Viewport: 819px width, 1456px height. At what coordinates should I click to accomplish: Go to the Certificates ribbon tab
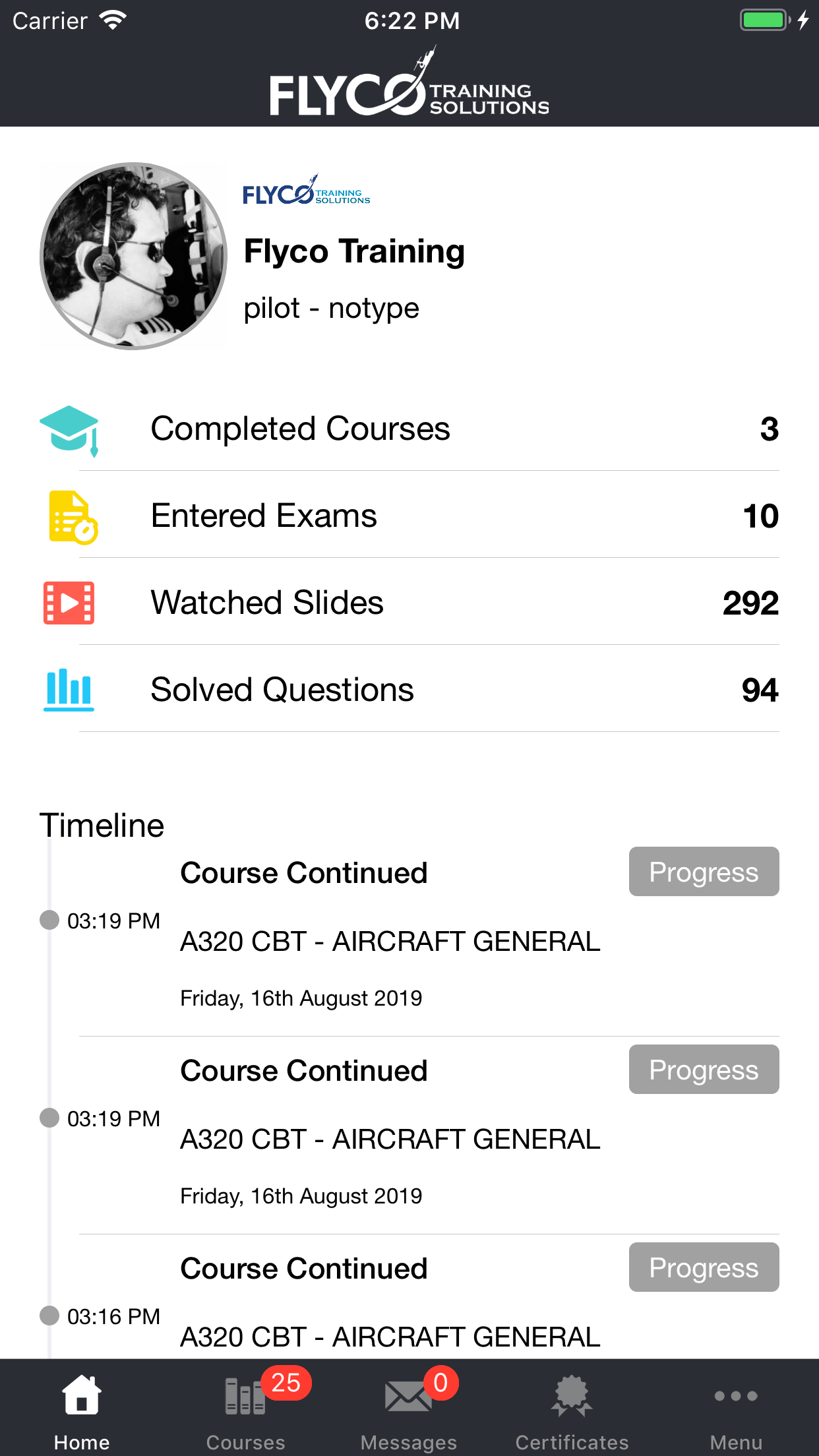572,1407
